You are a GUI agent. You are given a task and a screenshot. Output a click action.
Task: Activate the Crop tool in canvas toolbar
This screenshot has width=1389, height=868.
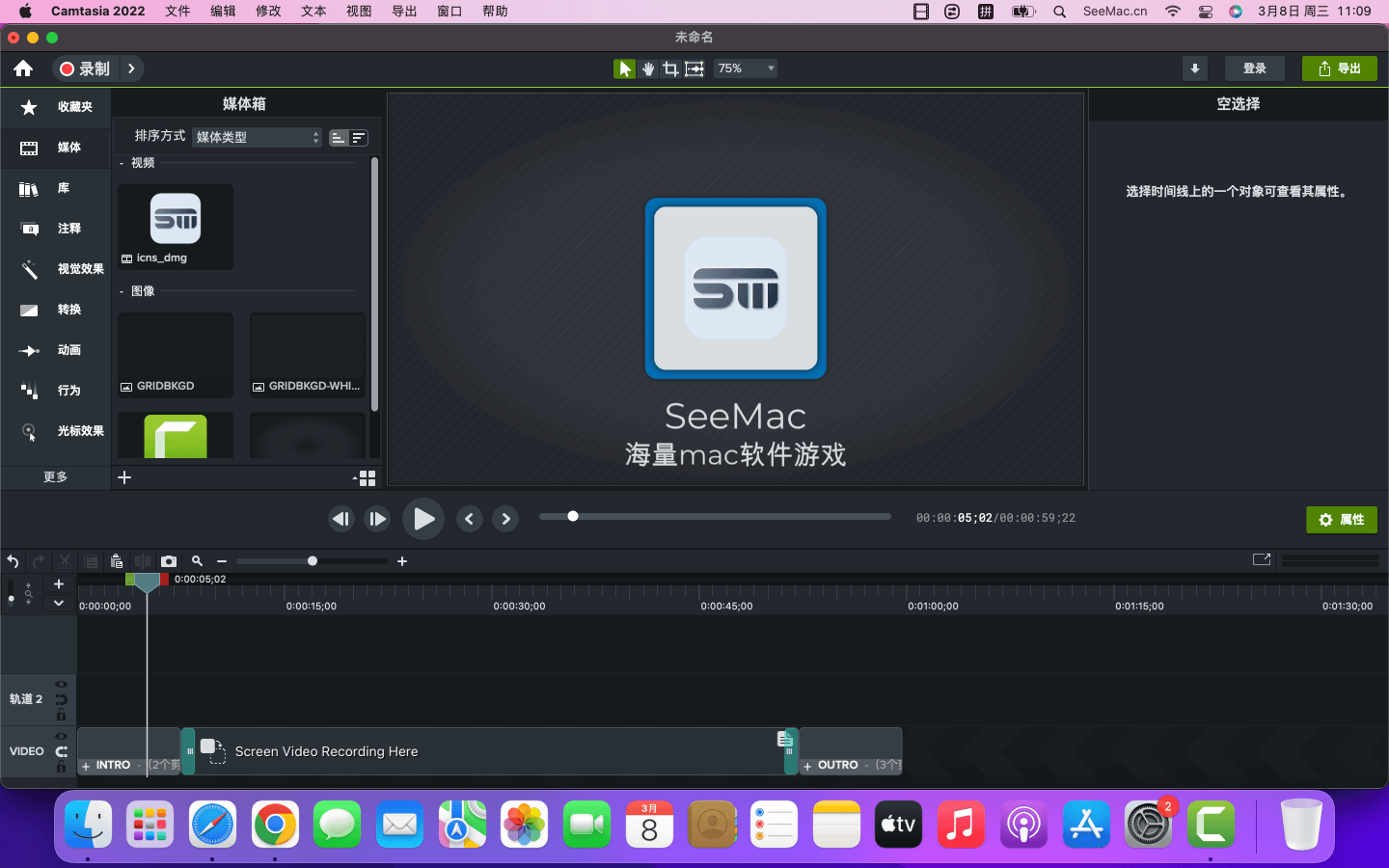tap(670, 68)
